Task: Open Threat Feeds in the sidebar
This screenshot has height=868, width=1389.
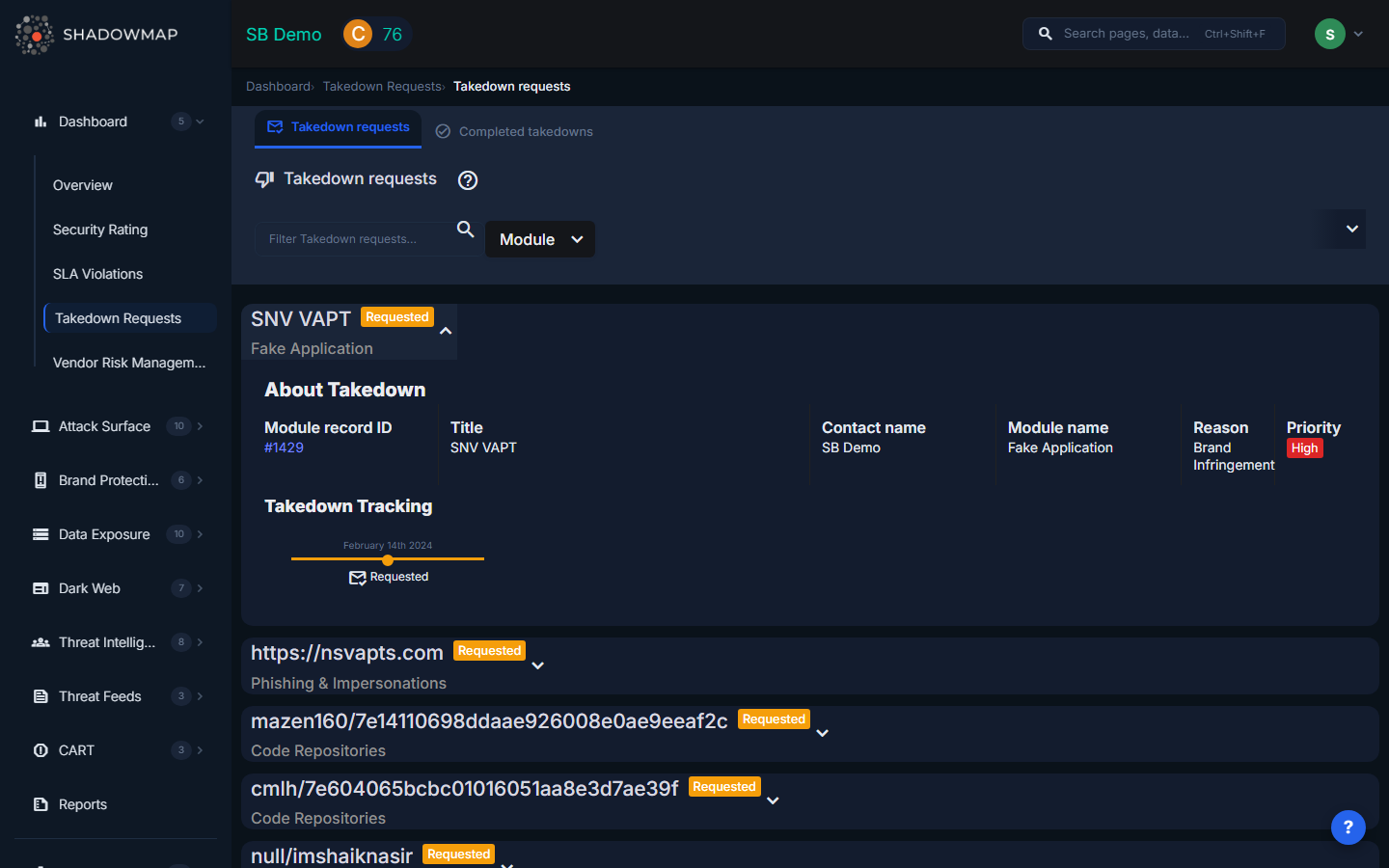Action: click(x=99, y=696)
